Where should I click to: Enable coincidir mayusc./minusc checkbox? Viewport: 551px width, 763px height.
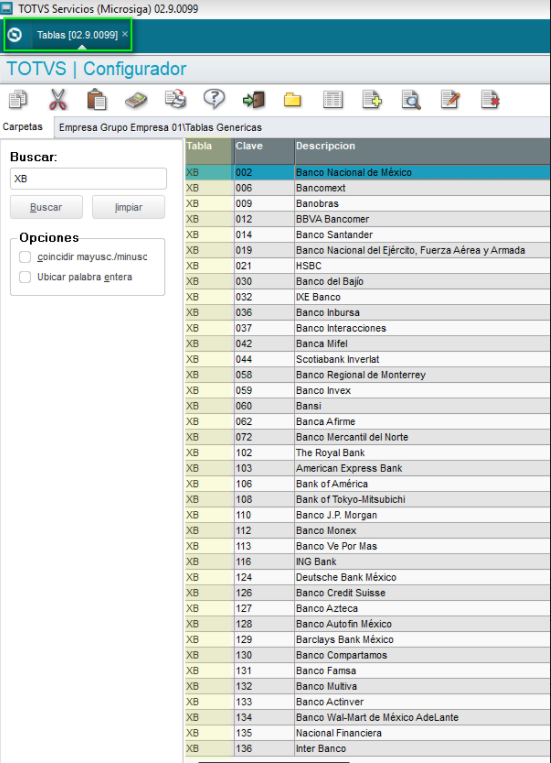25,257
